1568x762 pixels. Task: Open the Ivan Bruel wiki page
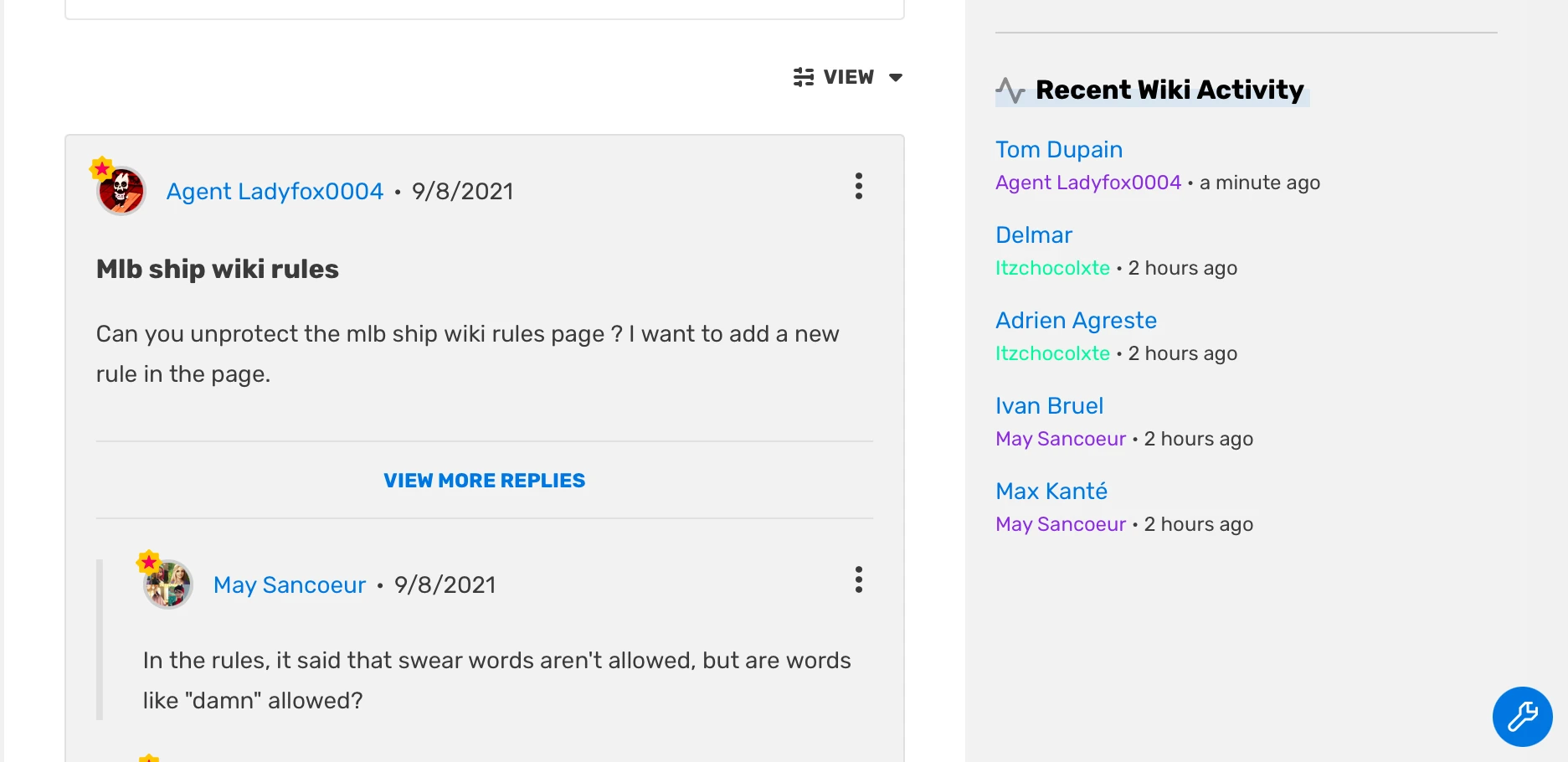click(1049, 406)
